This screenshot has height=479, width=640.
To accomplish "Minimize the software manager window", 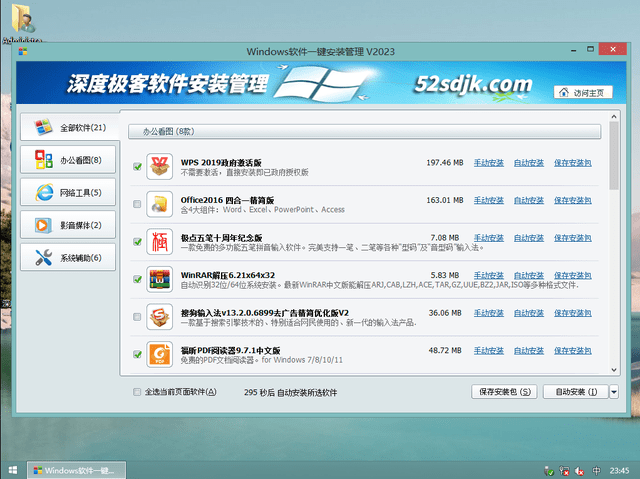I will 573,50.
